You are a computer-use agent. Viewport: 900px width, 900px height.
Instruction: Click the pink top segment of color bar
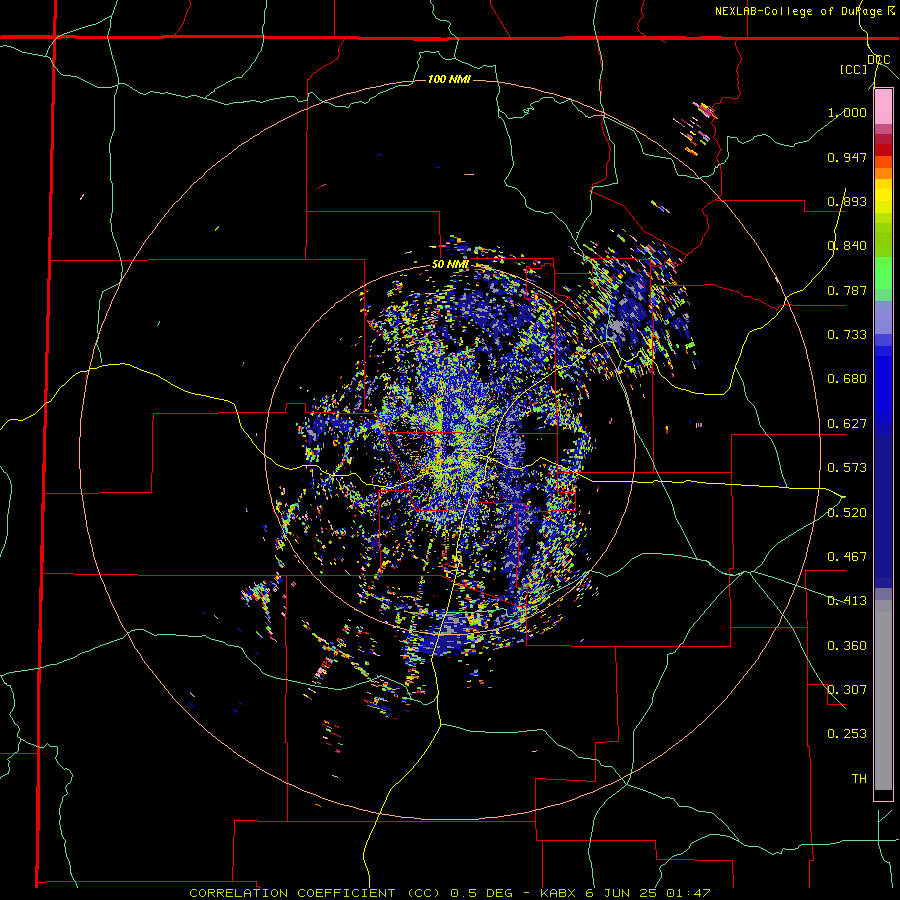(x=883, y=106)
